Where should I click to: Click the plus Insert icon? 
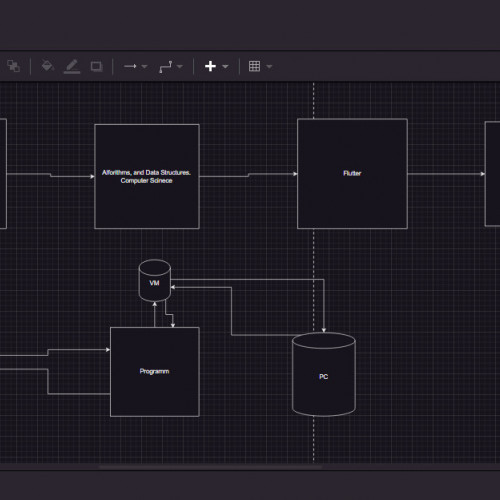[x=210, y=66]
